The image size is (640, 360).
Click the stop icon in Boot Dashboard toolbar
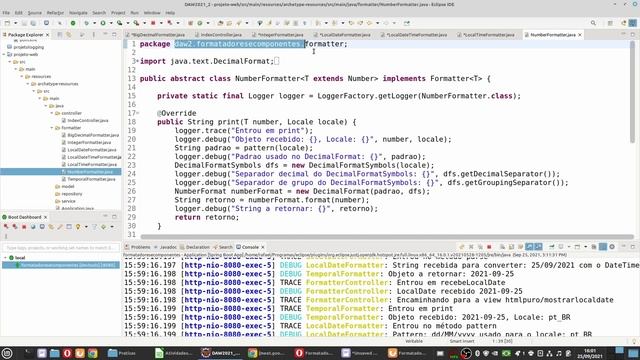pyautogui.click(x=24, y=227)
